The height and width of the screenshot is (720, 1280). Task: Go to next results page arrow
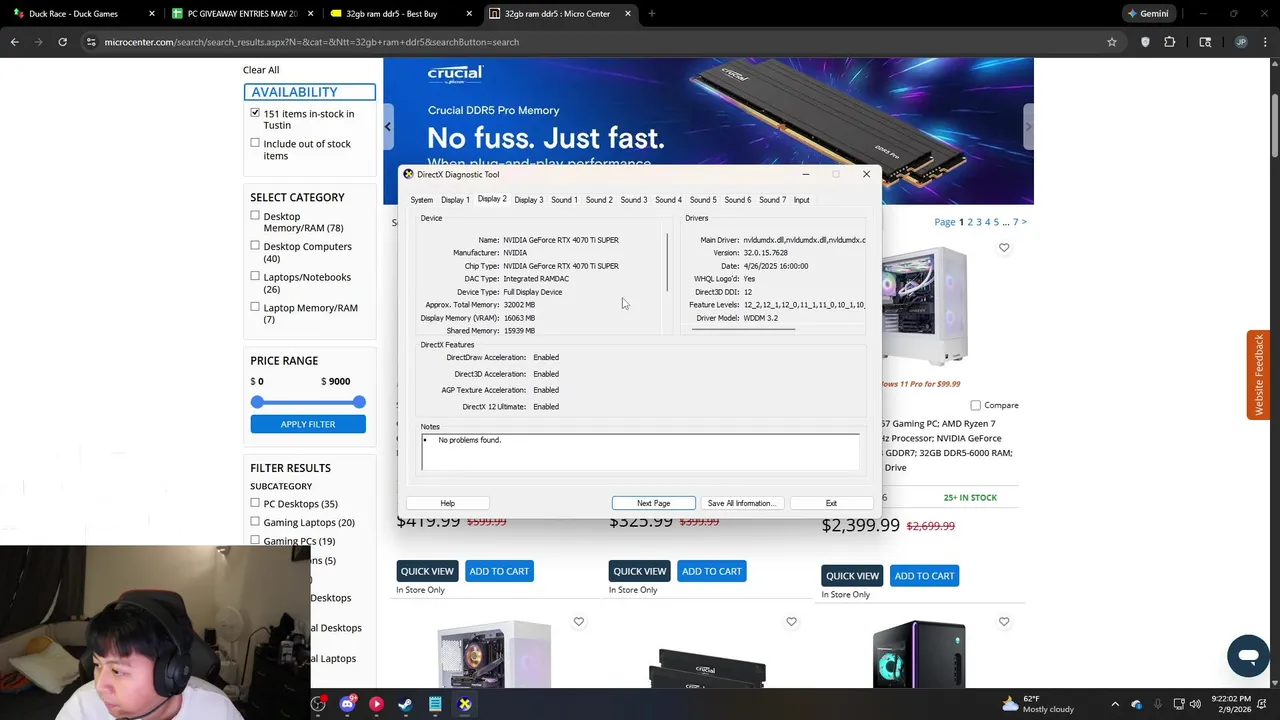click(x=1024, y=222)
